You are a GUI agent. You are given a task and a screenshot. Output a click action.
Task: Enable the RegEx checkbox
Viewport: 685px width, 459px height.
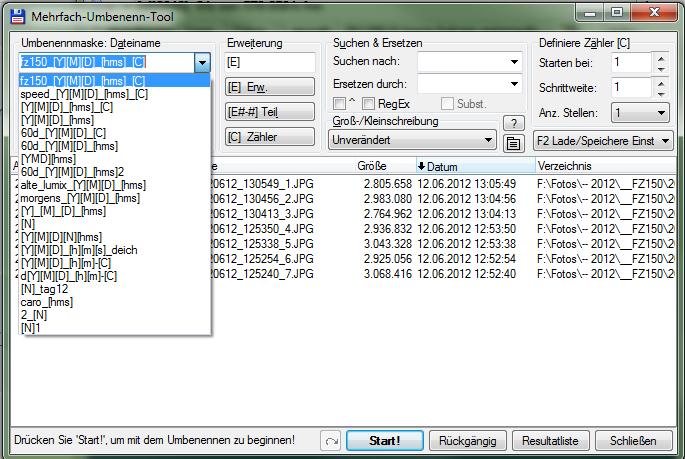coord(369,104)
